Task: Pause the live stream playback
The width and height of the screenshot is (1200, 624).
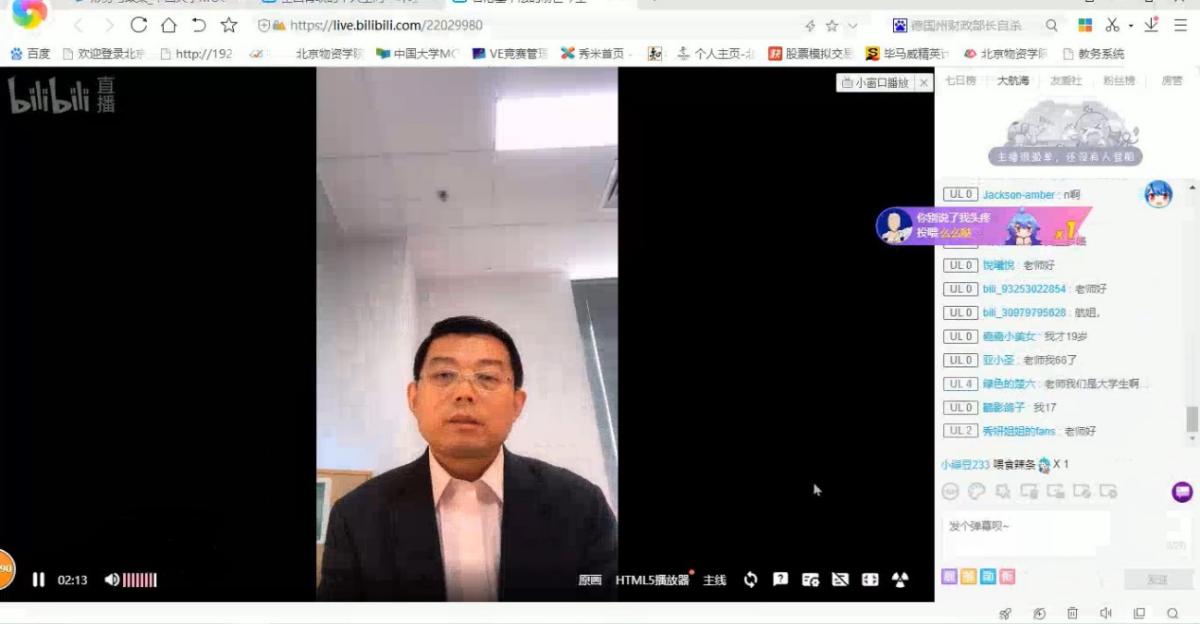Action: (38, 580)
